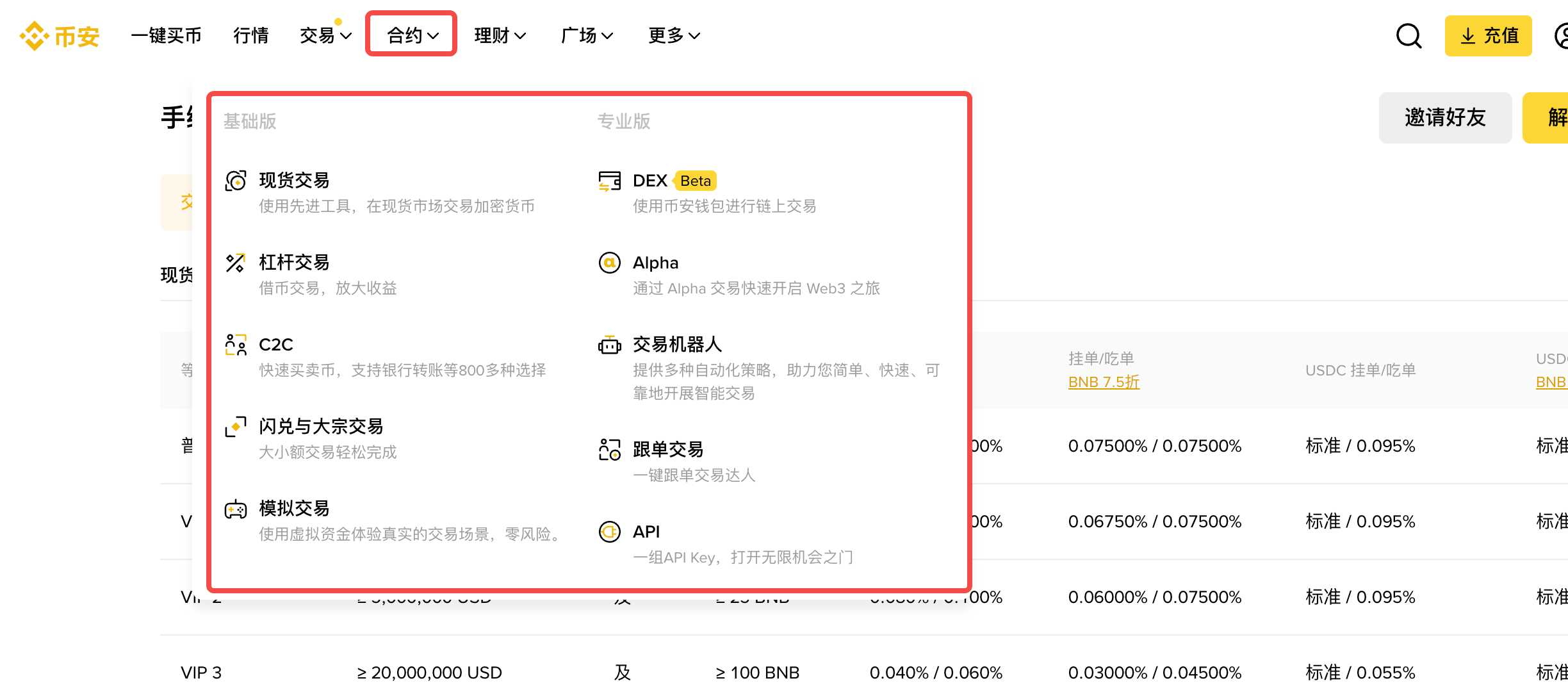Select the 模拟交易 gamepad icon
The height and width of the screenshot is (683, 1568).
pos(236,508)
